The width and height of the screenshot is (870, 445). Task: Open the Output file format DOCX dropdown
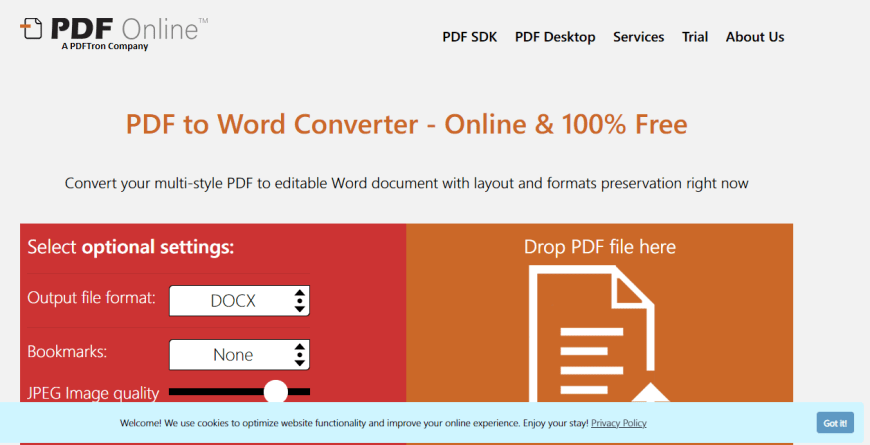click(x=239, y=301)
